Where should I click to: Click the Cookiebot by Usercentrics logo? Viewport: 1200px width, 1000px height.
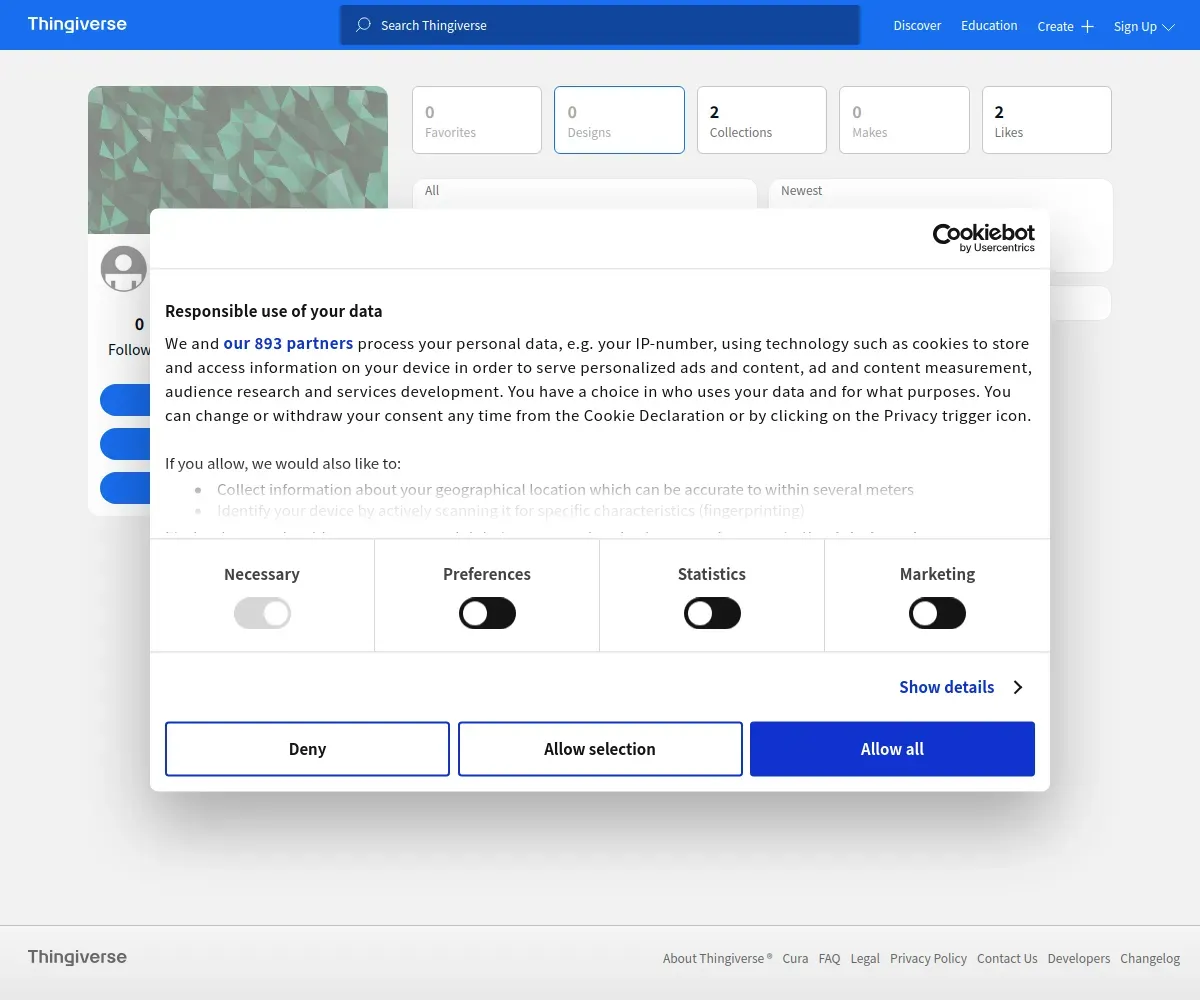(984, 238)
